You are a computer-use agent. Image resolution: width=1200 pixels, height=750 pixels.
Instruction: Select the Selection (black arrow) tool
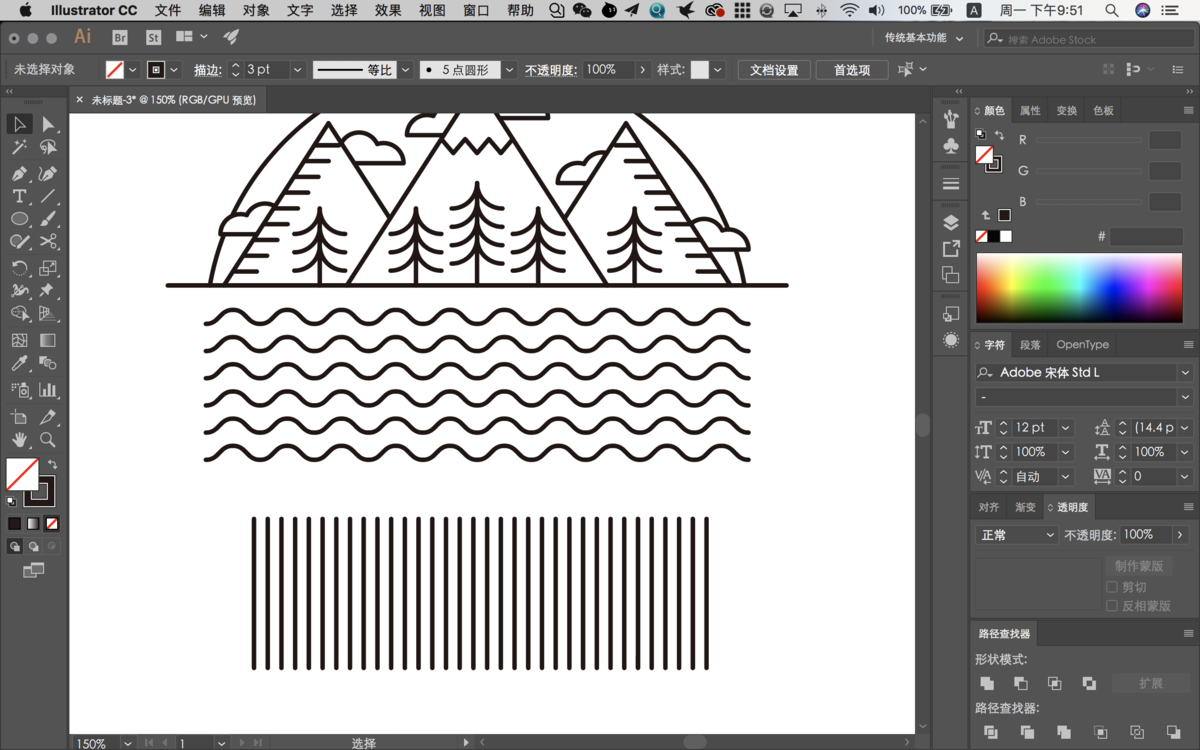pyautogui.click(x=19, y=124)
